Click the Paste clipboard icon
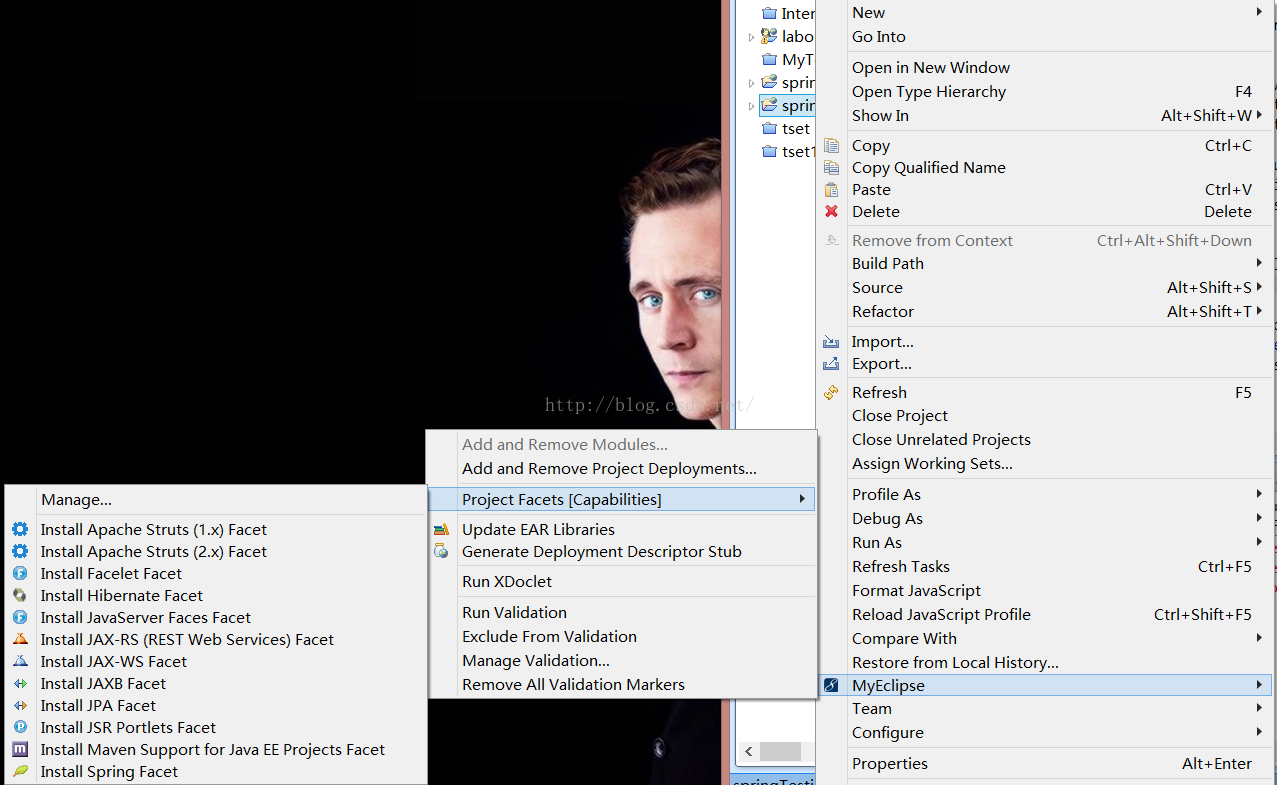 831,190
